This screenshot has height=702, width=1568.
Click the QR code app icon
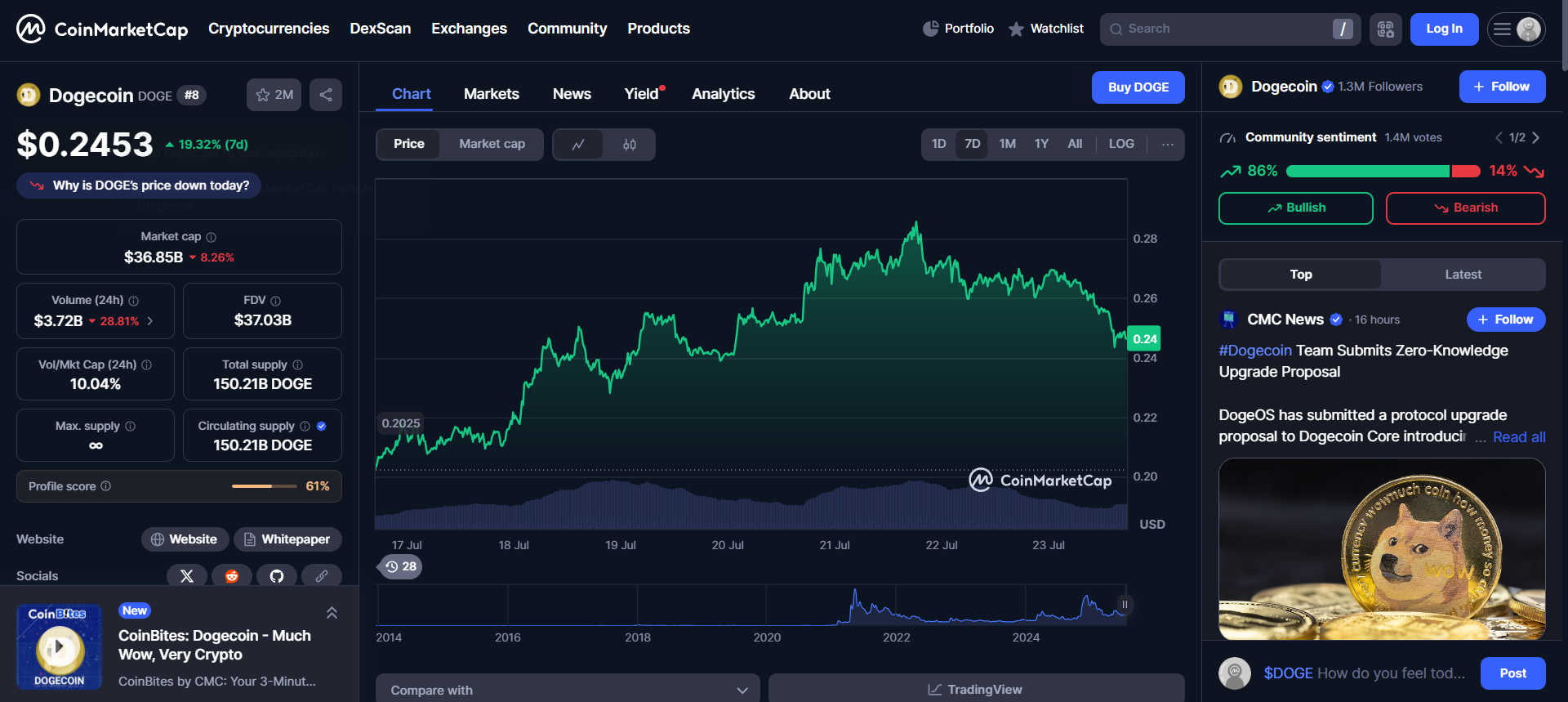(x=1386, y=29)
